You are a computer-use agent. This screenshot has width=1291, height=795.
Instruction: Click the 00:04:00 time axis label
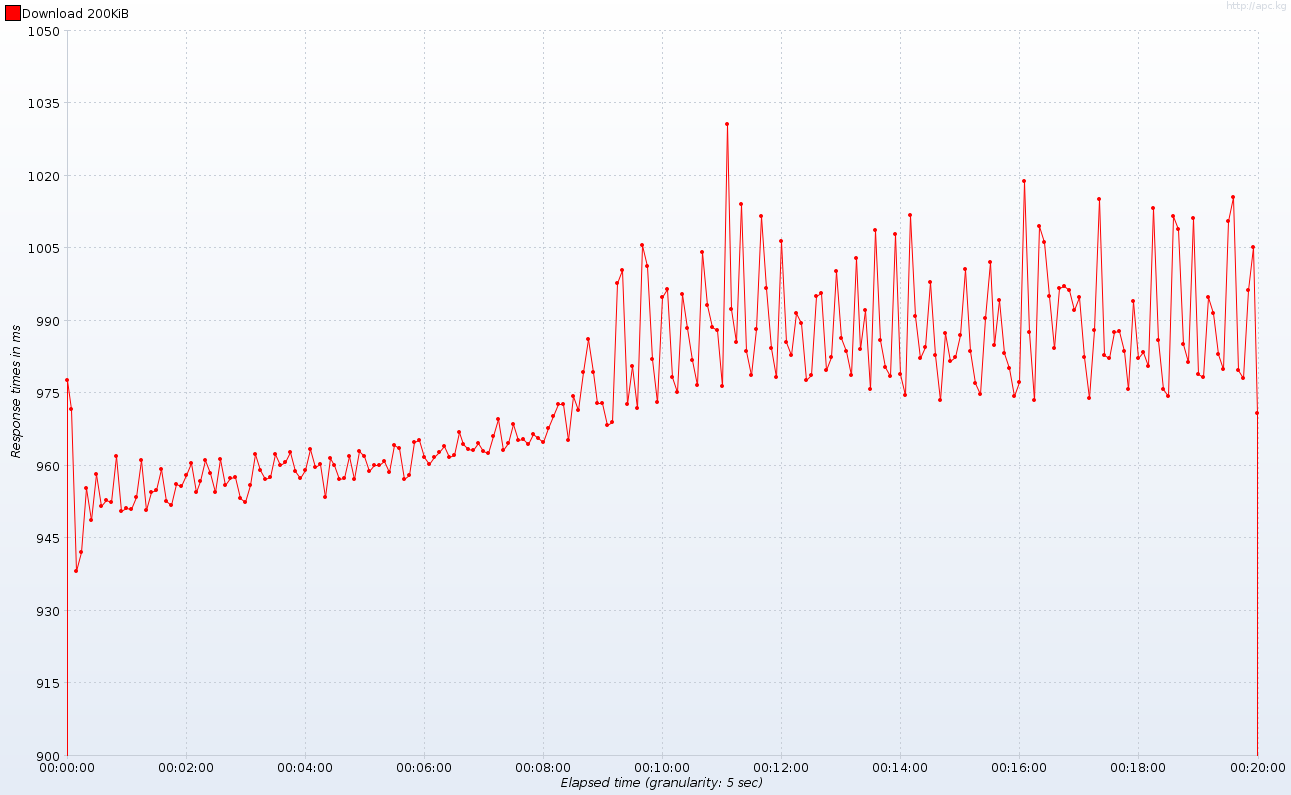point(305,768)
